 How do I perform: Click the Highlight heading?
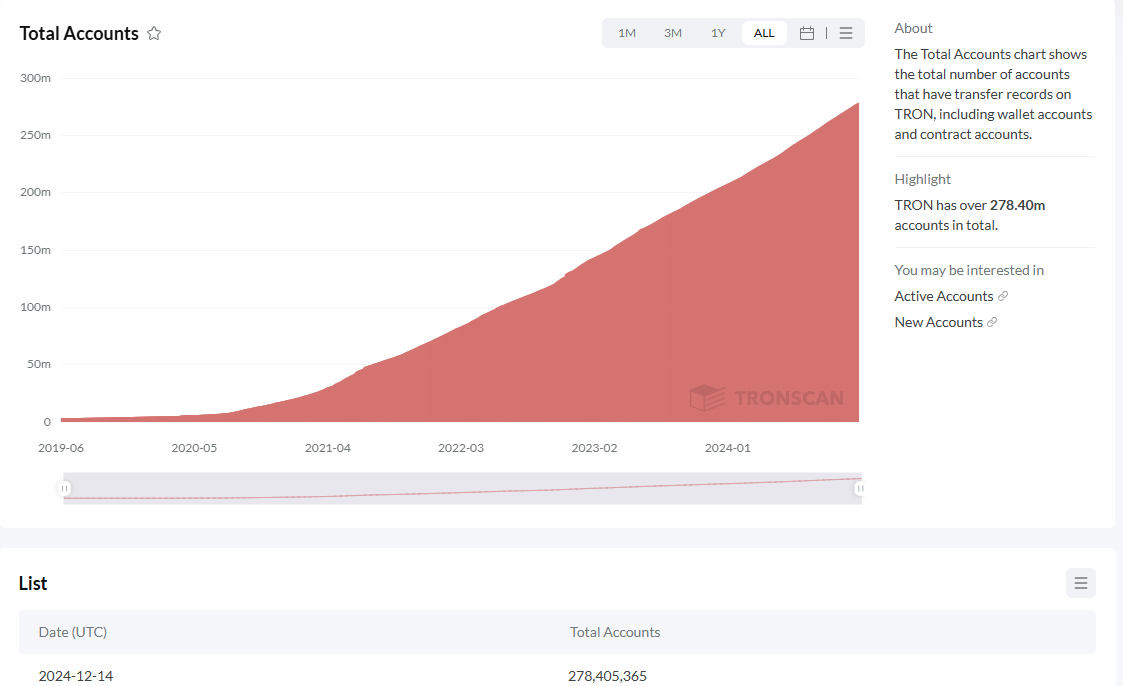(922, 179)
